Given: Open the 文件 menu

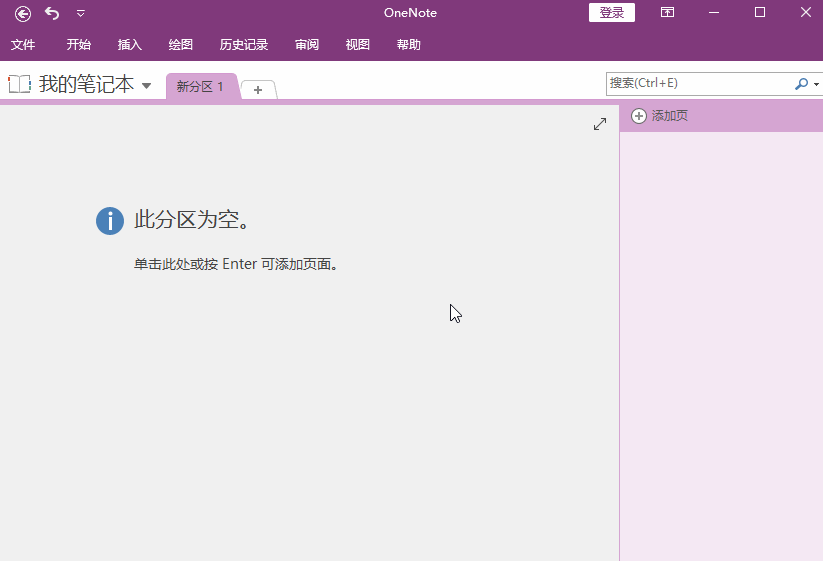Looking at the screenshot, I should tap(23, 45).
